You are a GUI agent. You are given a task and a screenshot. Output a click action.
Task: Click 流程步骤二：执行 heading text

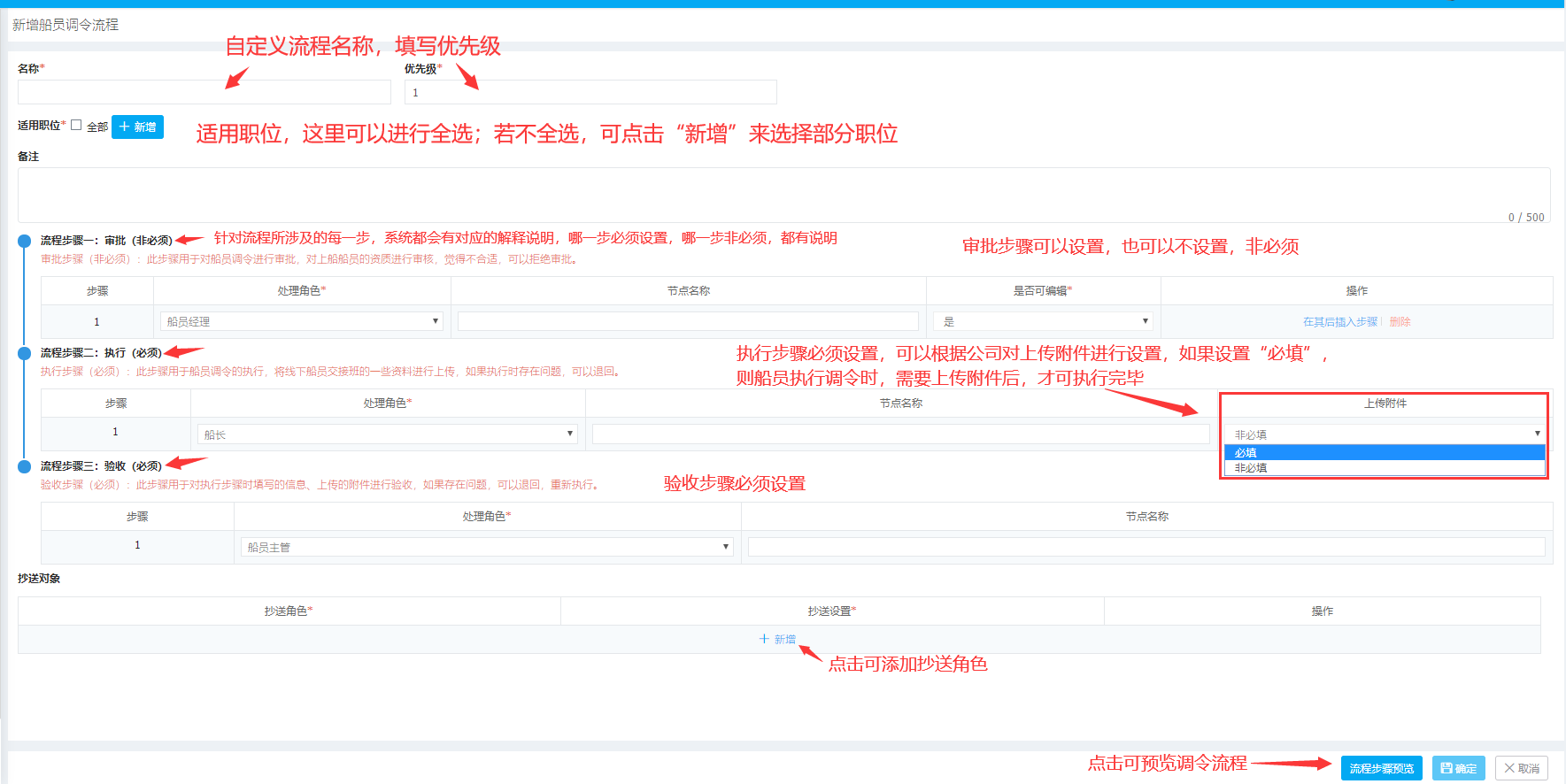[x=101, y=353]
